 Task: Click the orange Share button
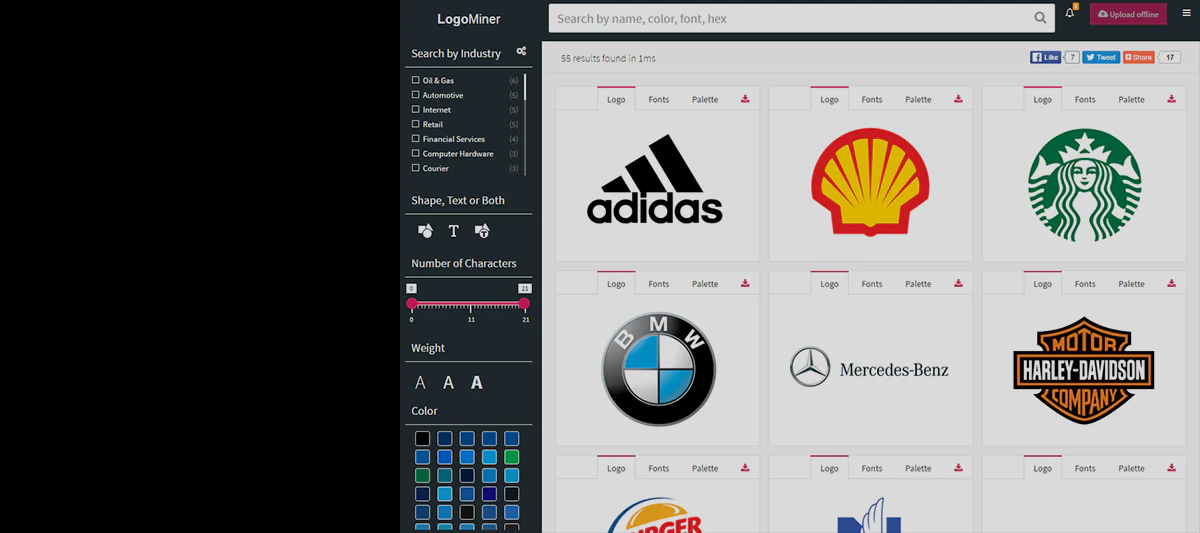coord(1138,57)
